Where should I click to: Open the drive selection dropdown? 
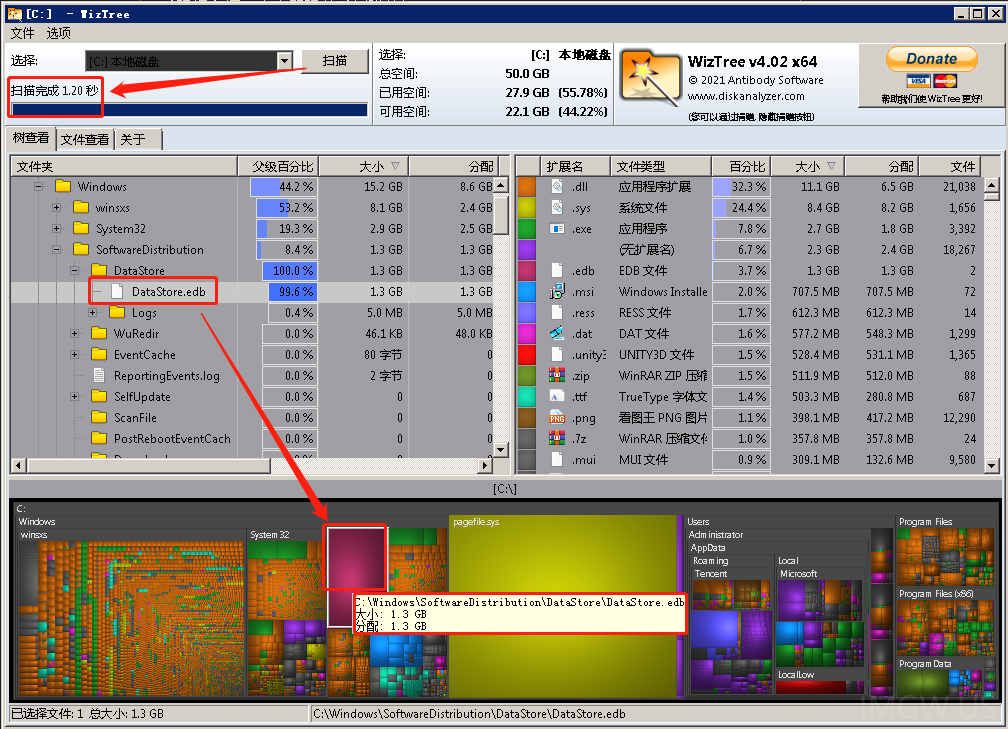point(284,61)
